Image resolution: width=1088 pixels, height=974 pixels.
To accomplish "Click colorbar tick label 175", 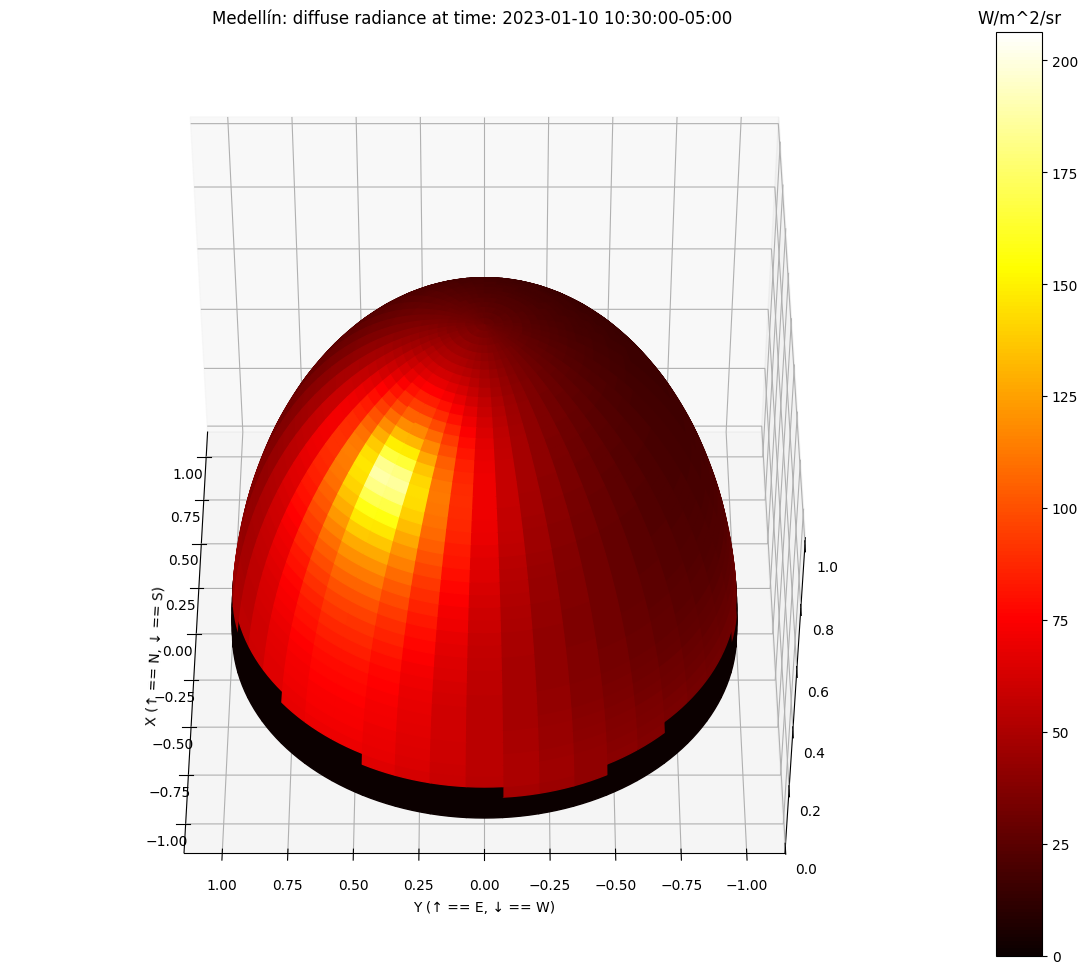I will click(x=1064, y=174).
